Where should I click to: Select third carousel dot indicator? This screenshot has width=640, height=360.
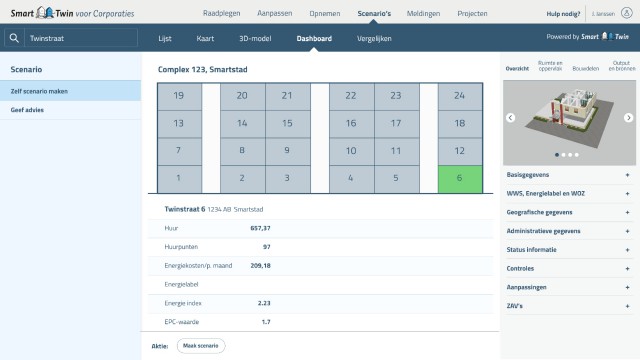tap(570, 155)
